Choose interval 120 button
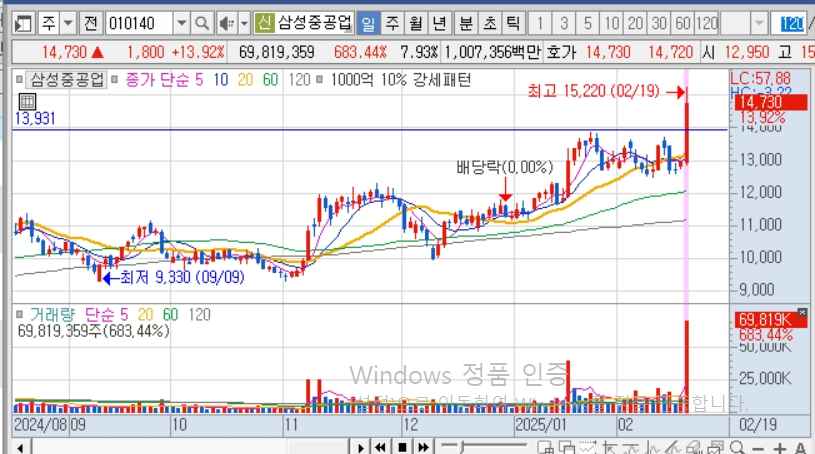815x454 pixels. (707, 23)
